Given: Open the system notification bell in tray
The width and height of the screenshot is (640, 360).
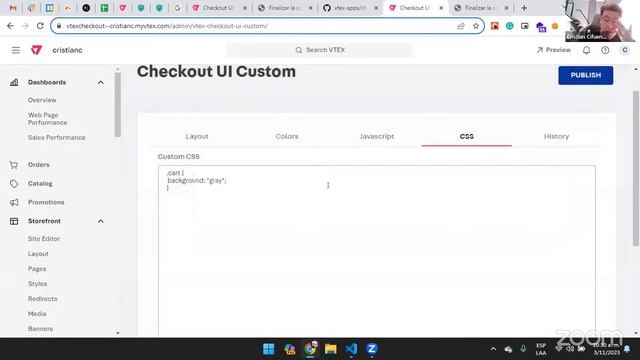Looking at the screenshot, I should 627,349.
